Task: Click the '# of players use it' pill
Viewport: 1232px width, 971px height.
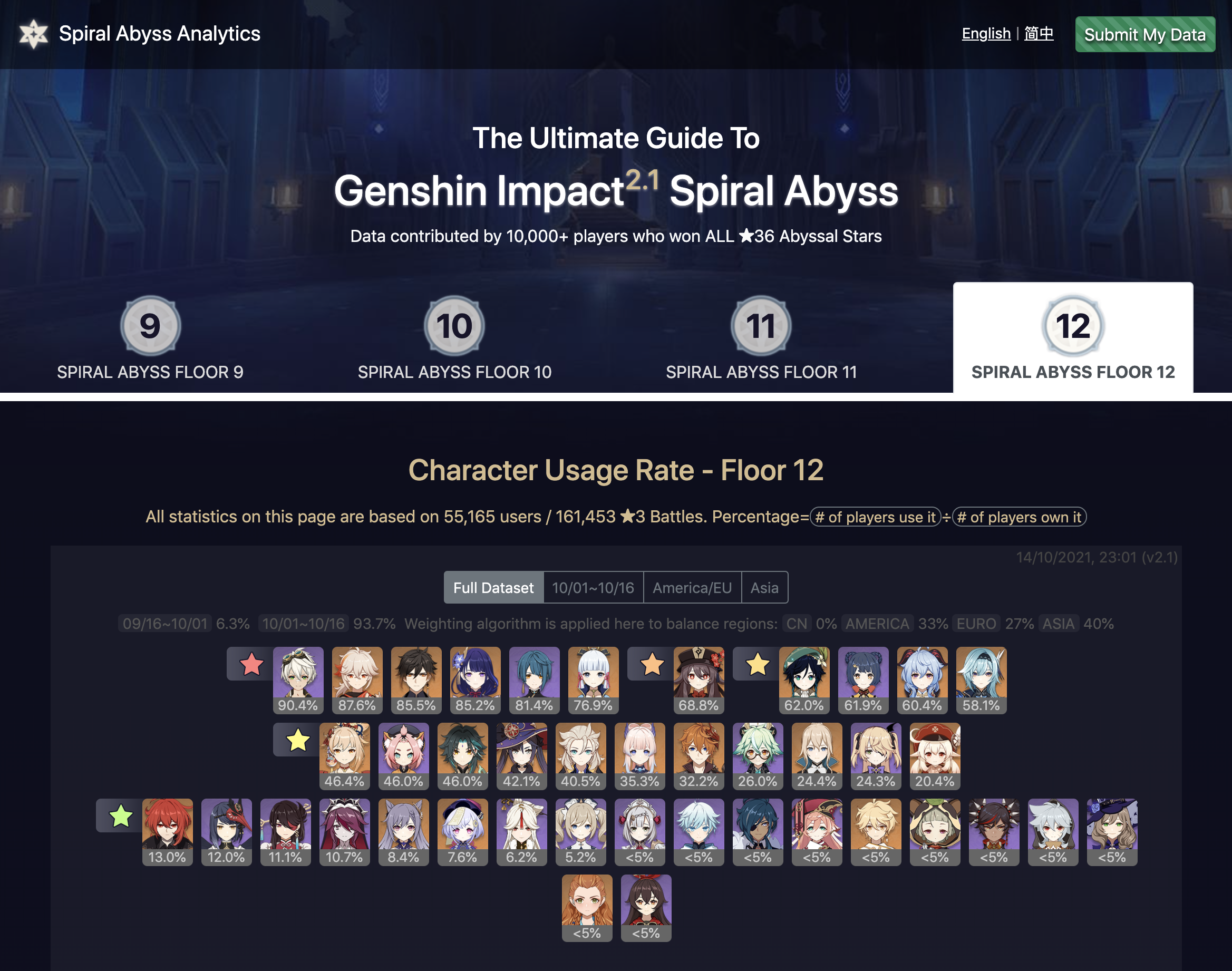Action: (x=875, y=517)
